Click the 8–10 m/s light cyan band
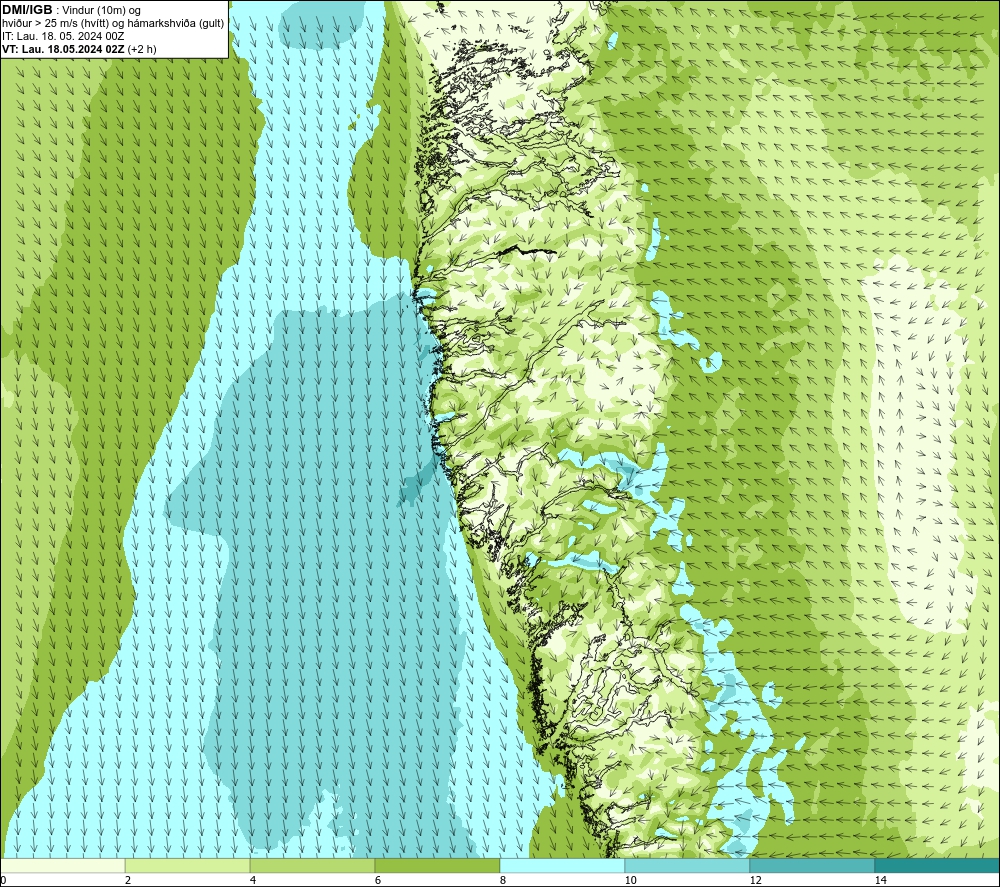The height and width of the screenshot is (887, 1000). click(562, 866)
